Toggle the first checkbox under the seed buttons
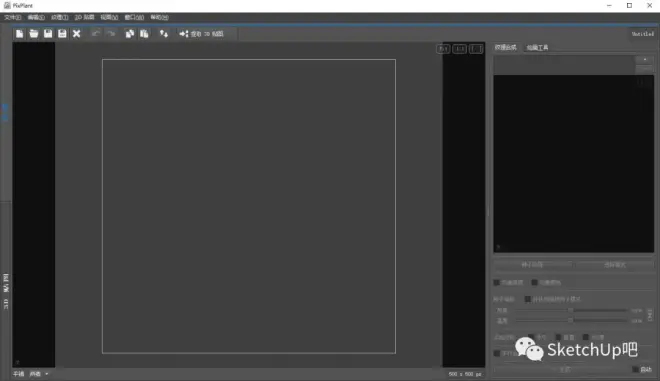 coord(497,282)
